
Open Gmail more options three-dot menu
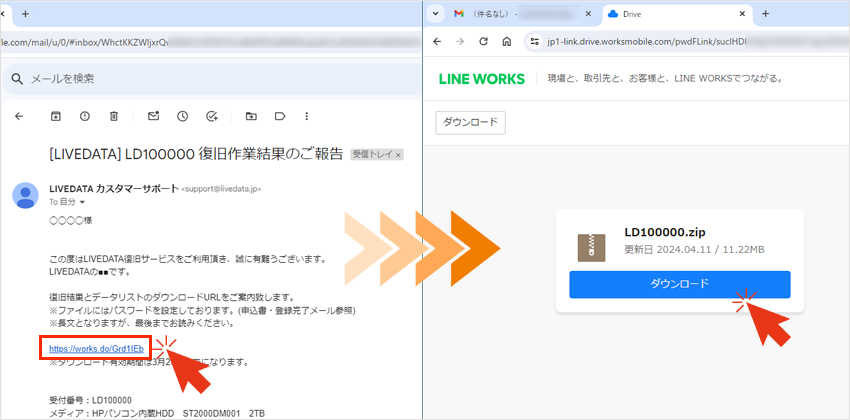pos(307,116)
